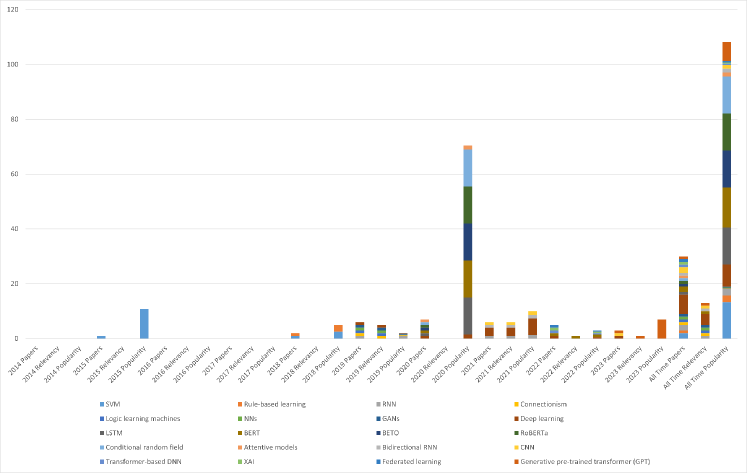Click the 'All Time Relevancy' axis label

tap(685, 368)
